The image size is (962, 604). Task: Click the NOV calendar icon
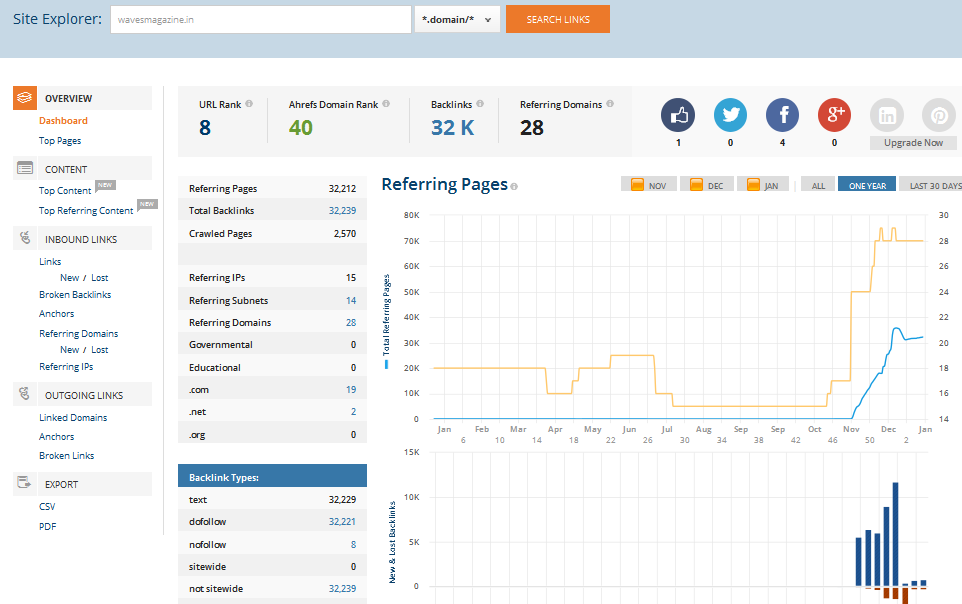coord(637,185)
